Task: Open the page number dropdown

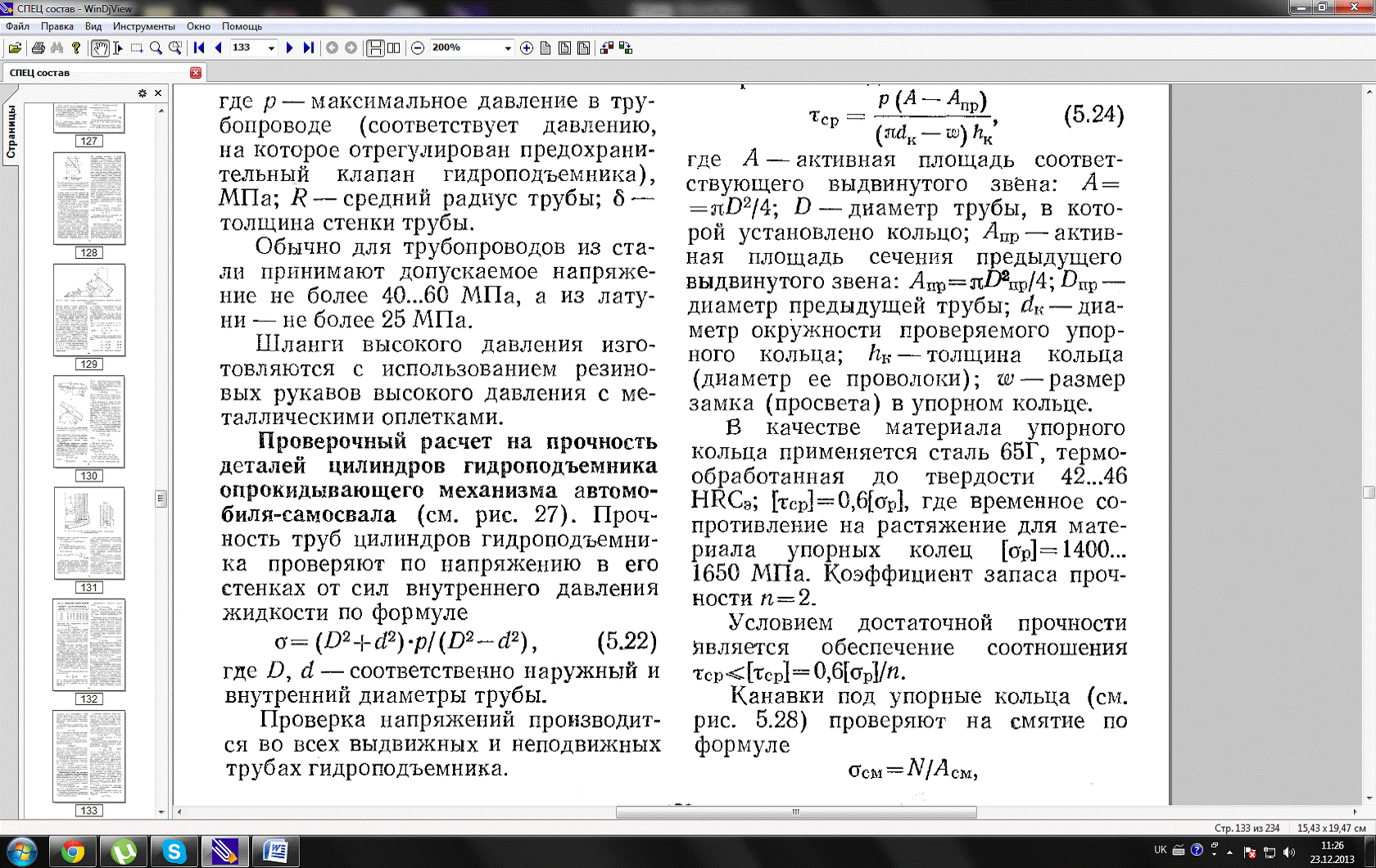Action: coord(271,48)
